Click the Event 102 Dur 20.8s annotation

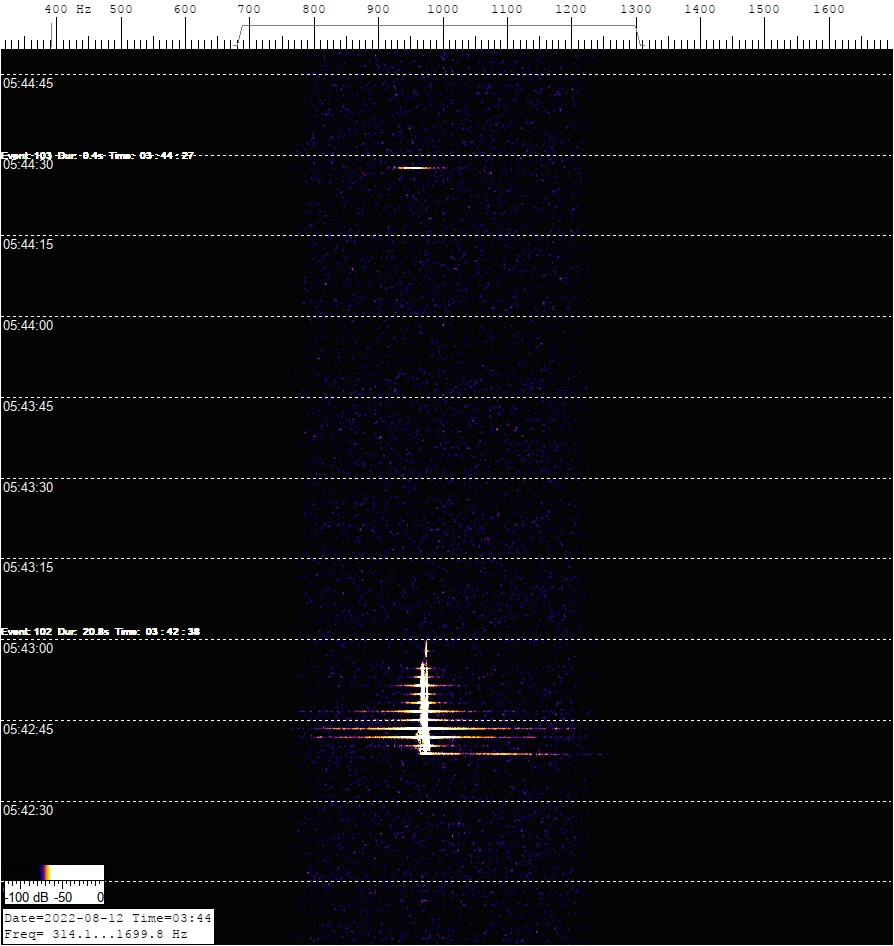tap(101, 631)
